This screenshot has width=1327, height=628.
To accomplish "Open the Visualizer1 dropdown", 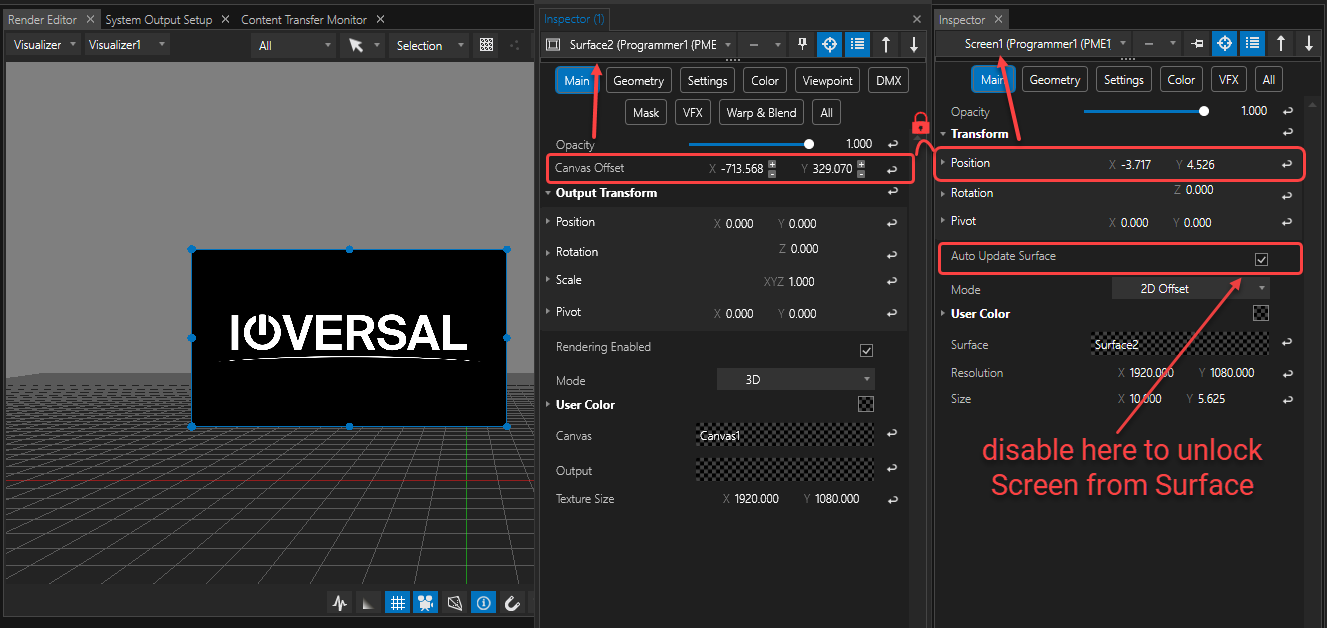I will coord(126,45).
